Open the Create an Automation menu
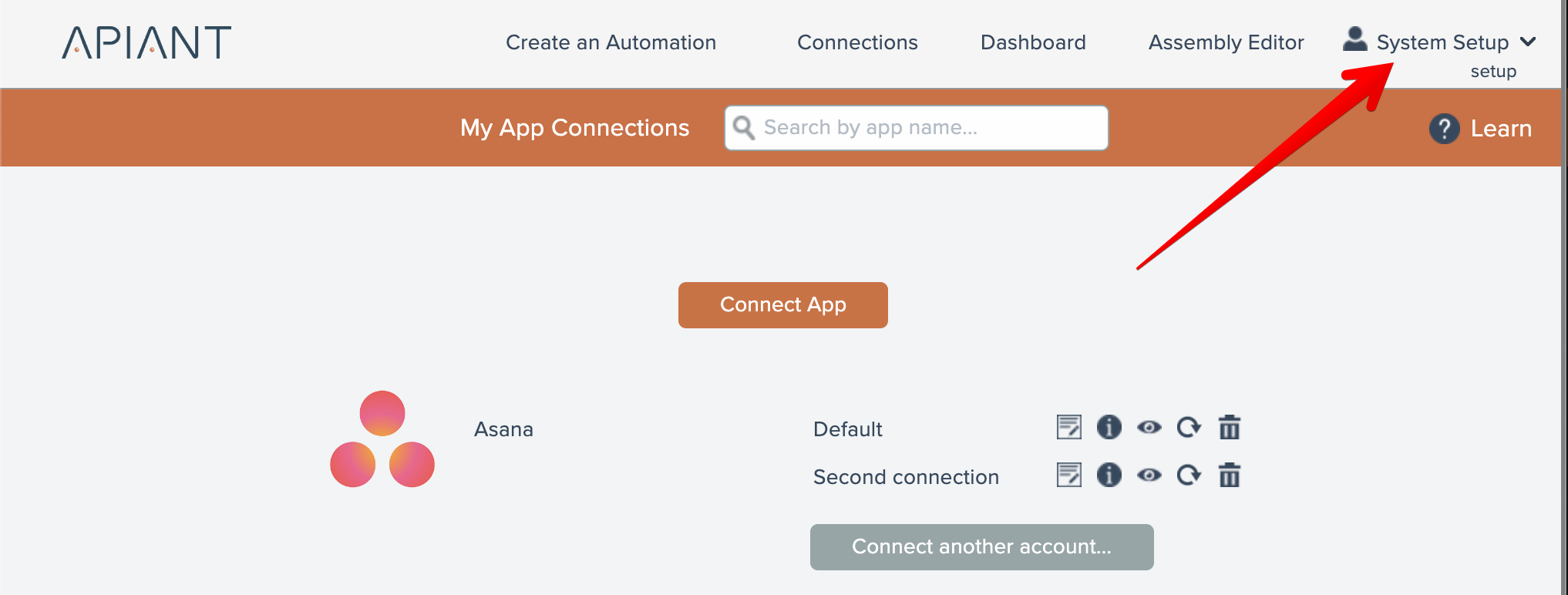The height and width of the screenshot is (595, 1568). pos(611,42)
